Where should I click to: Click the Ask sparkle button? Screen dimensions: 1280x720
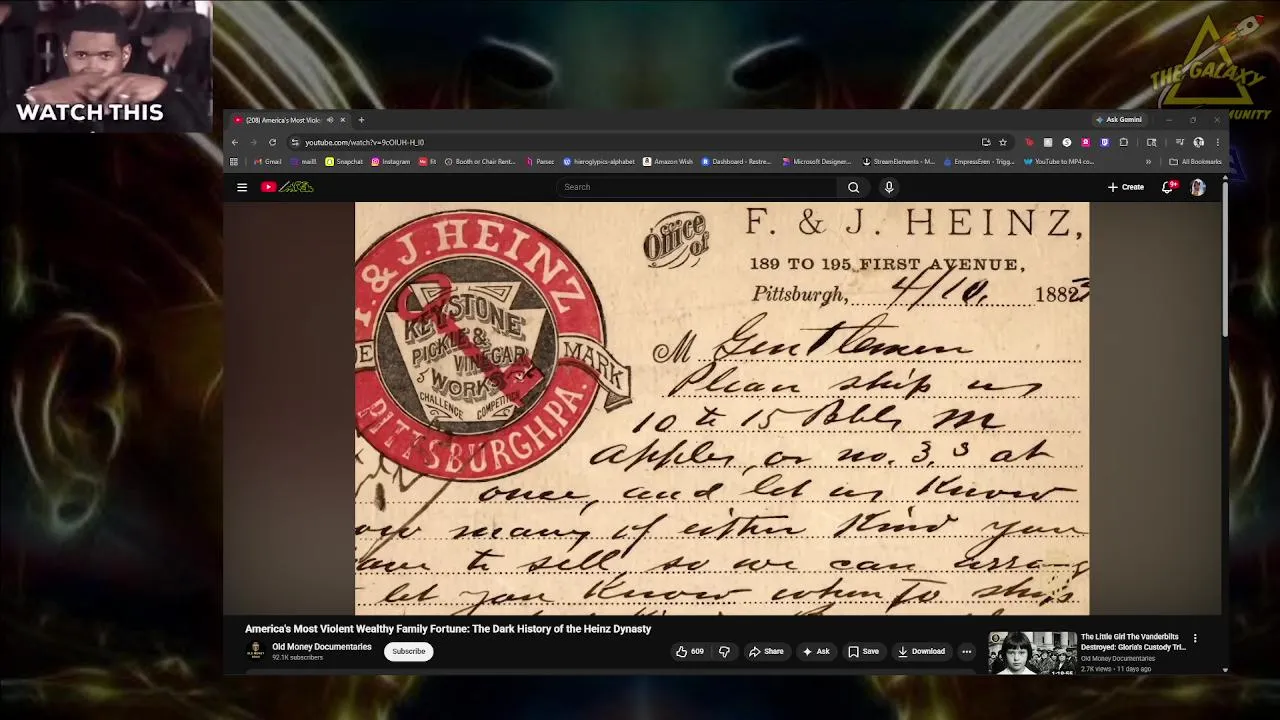[815, 651]
